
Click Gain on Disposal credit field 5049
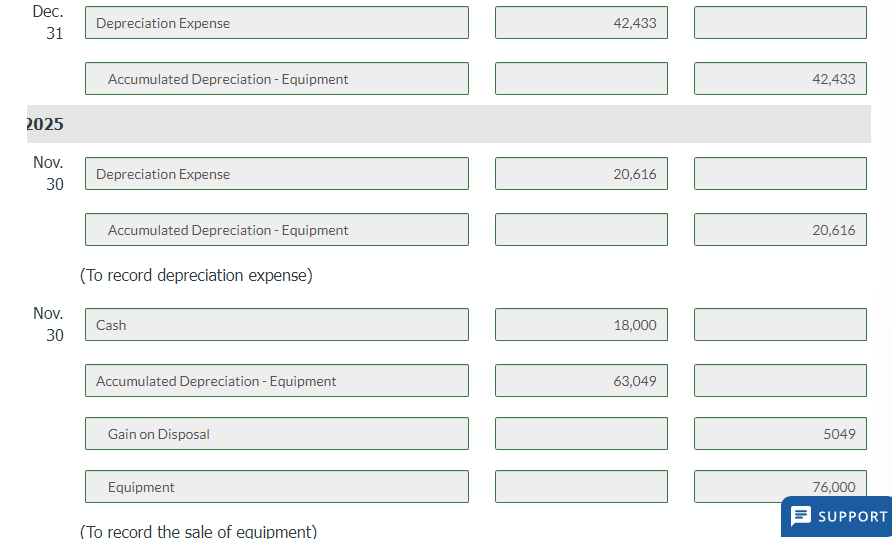click(780, 434)
